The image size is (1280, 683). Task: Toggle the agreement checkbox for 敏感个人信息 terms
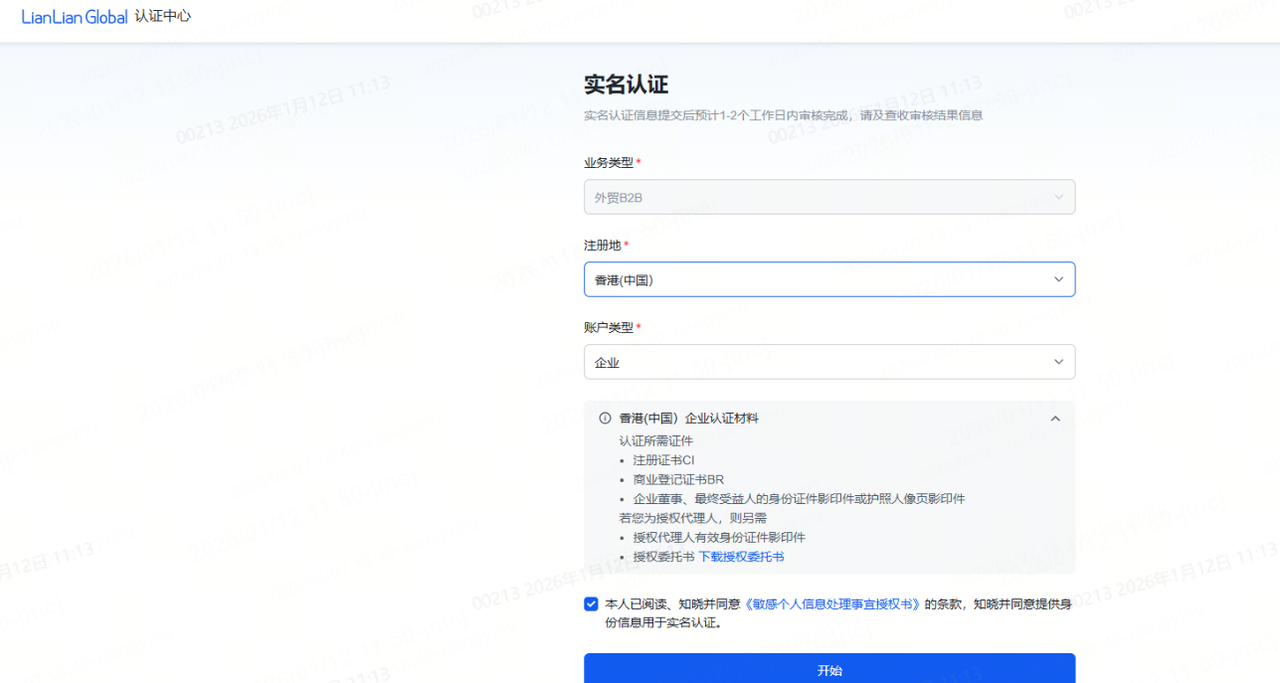[x=592, y=604]
